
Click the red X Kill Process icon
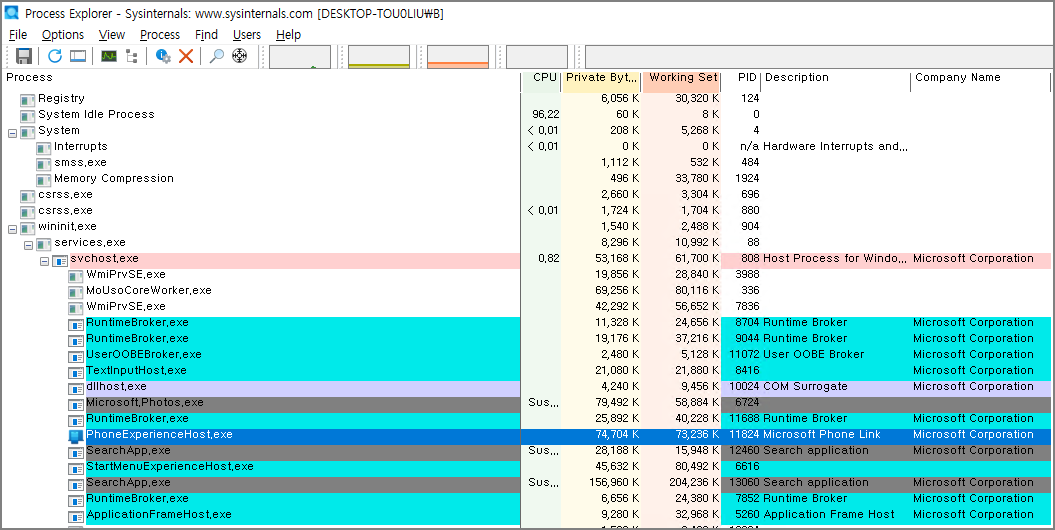pyautogui.click(x=186, y=56)
